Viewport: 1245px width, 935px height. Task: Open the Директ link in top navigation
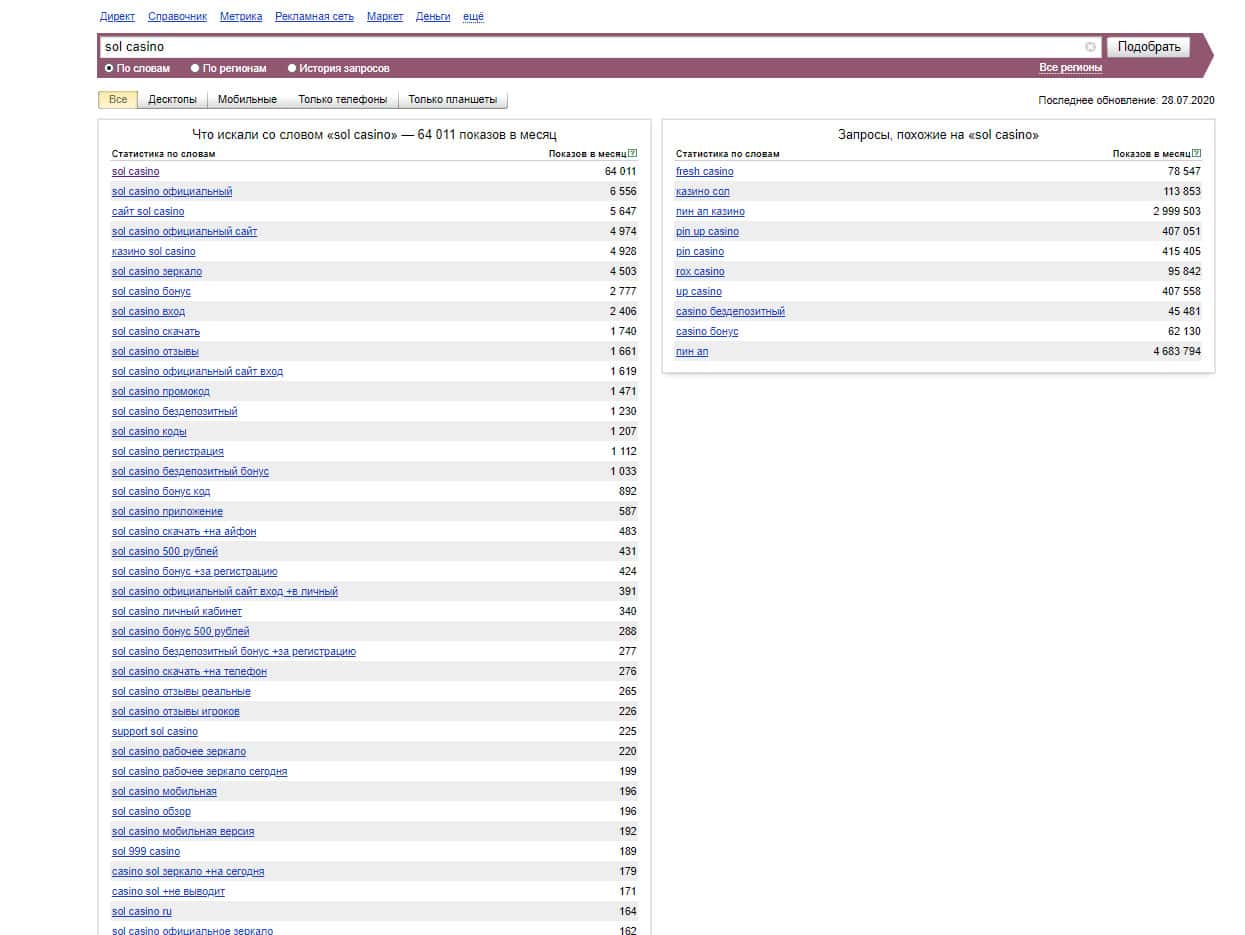point(117,17)
